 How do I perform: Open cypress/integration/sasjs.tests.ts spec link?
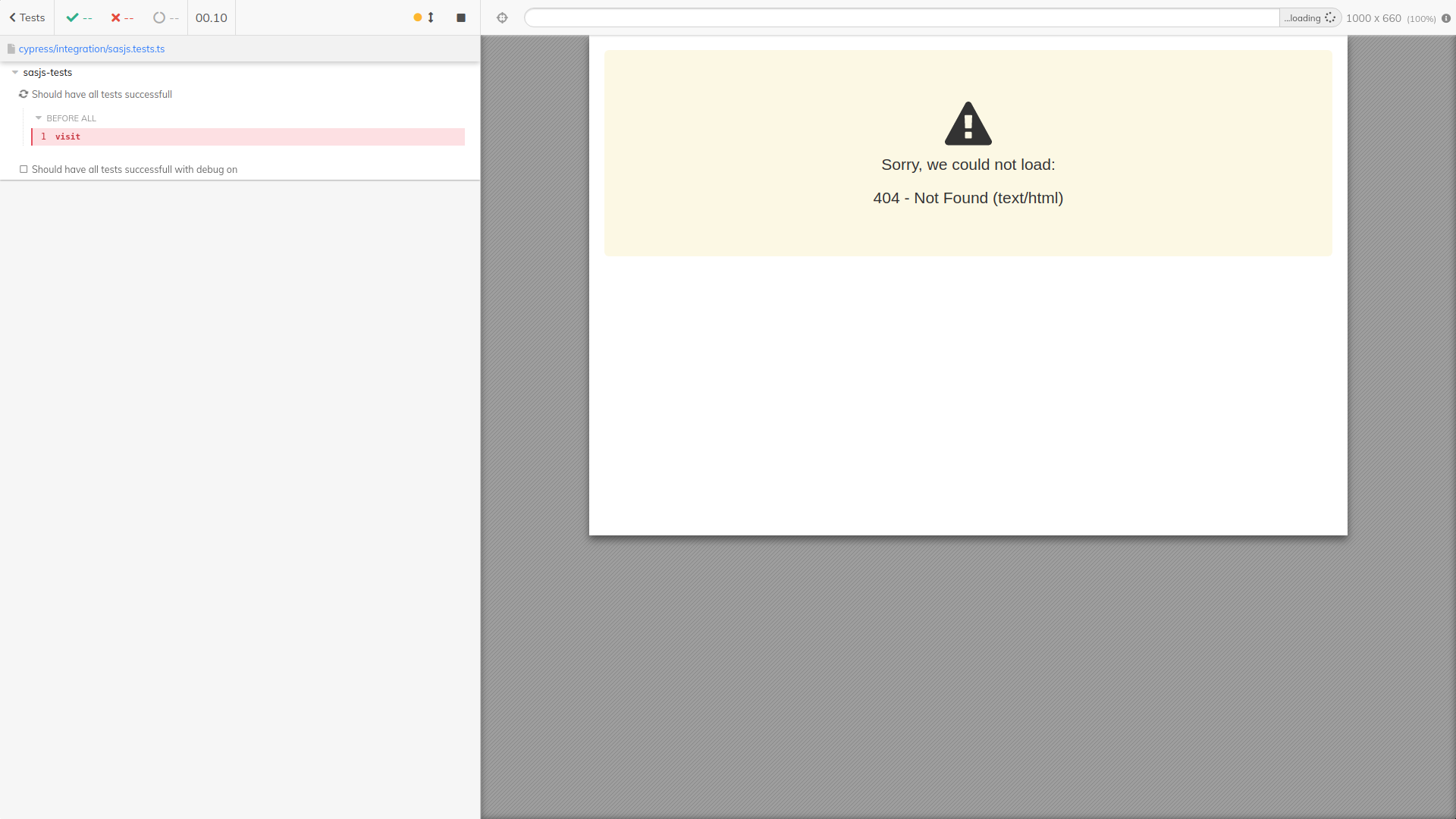point(92,49)
